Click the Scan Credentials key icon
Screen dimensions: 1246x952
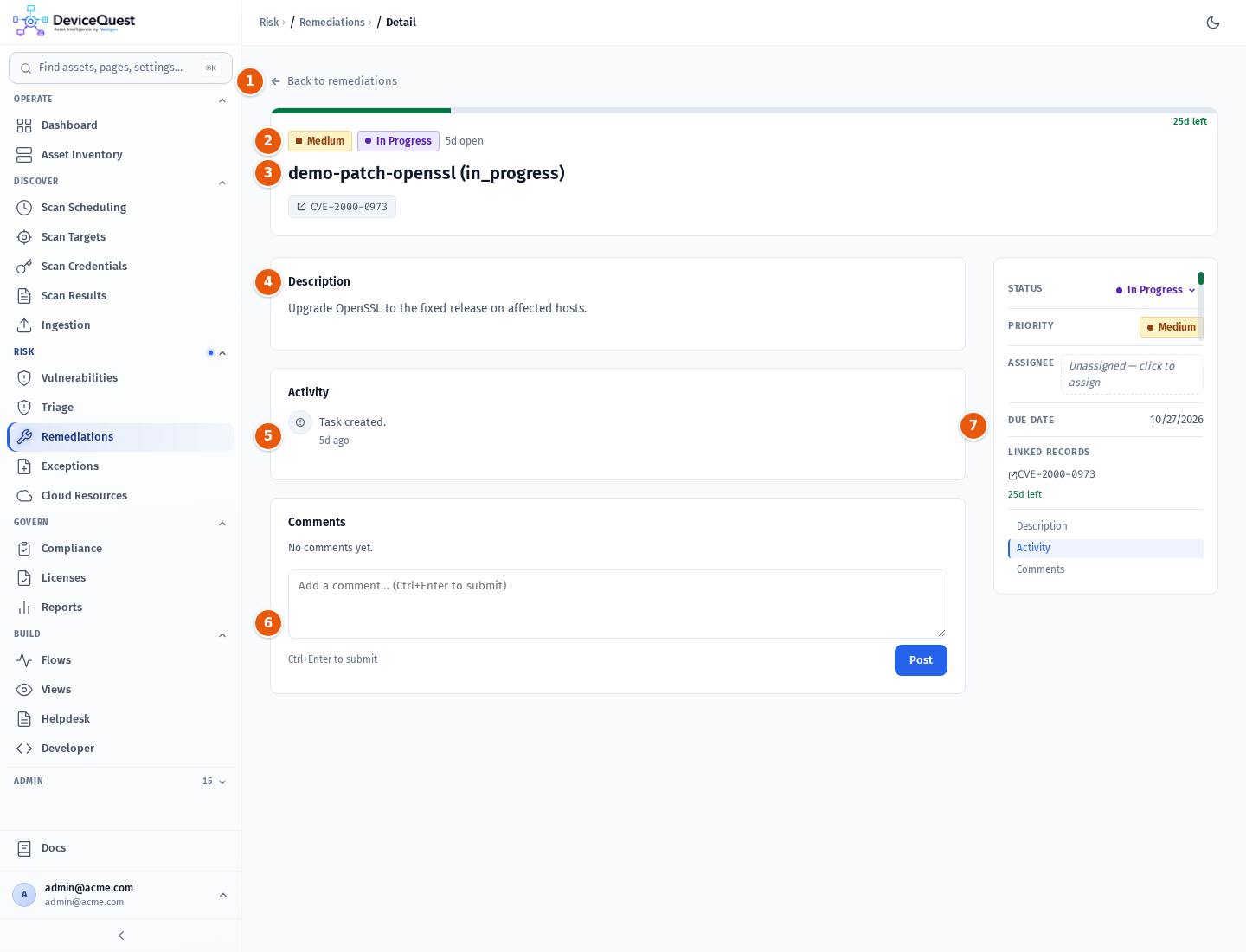pos(24,267)
